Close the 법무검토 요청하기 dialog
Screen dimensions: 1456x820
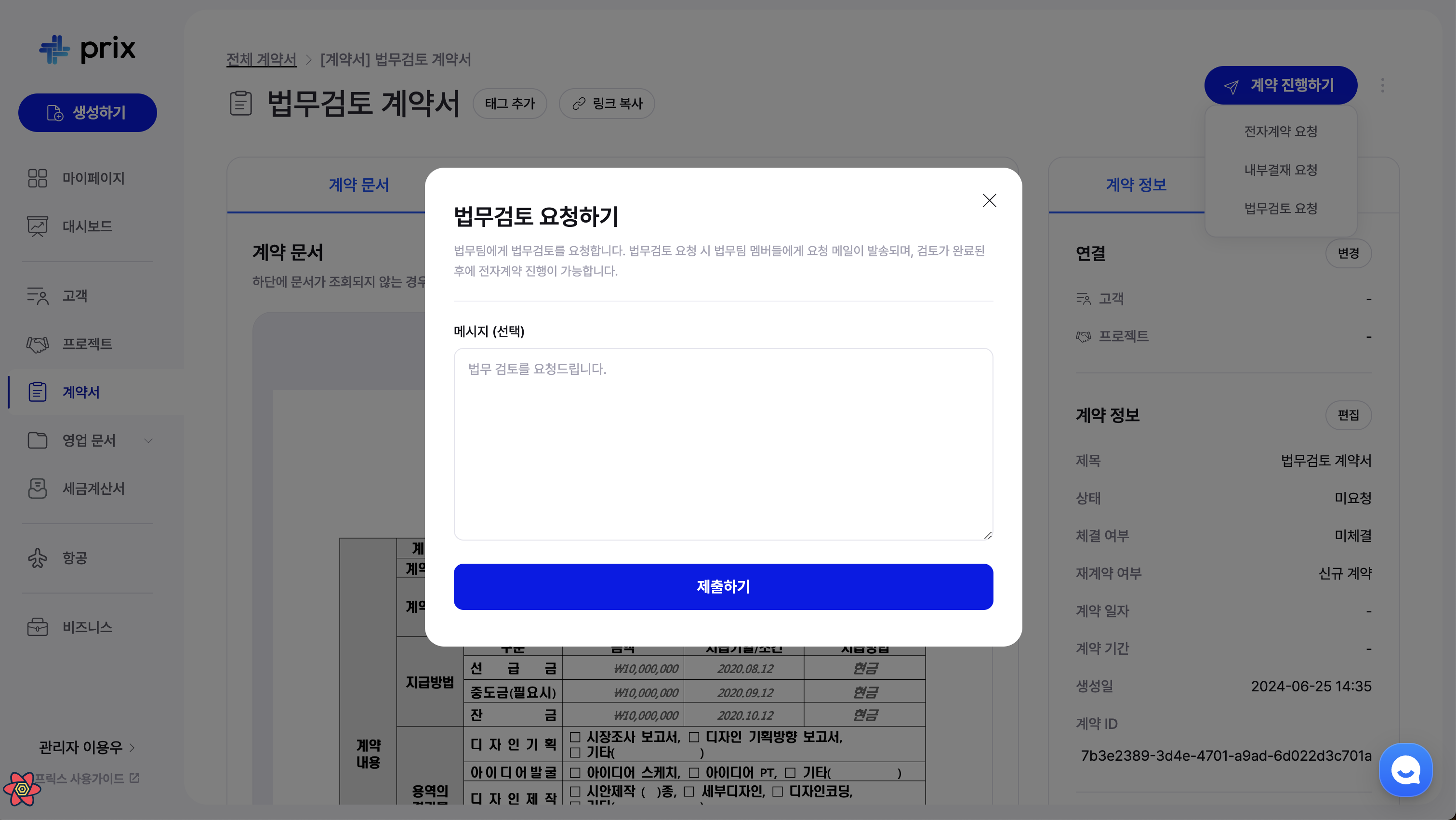pos(989,200)
